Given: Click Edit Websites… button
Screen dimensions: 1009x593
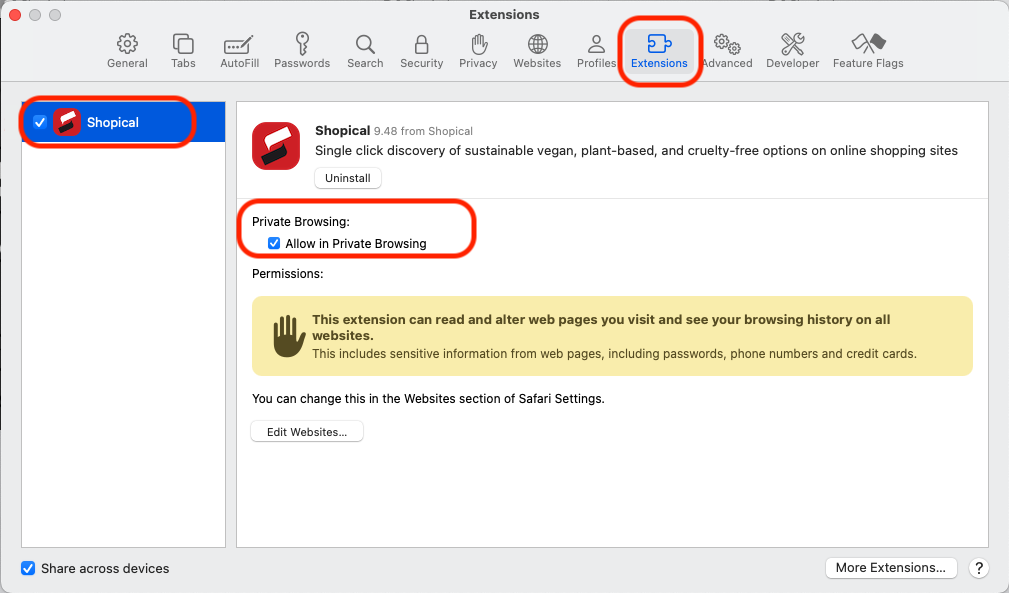Looking at the screenshot, I should tap(307, 432).
